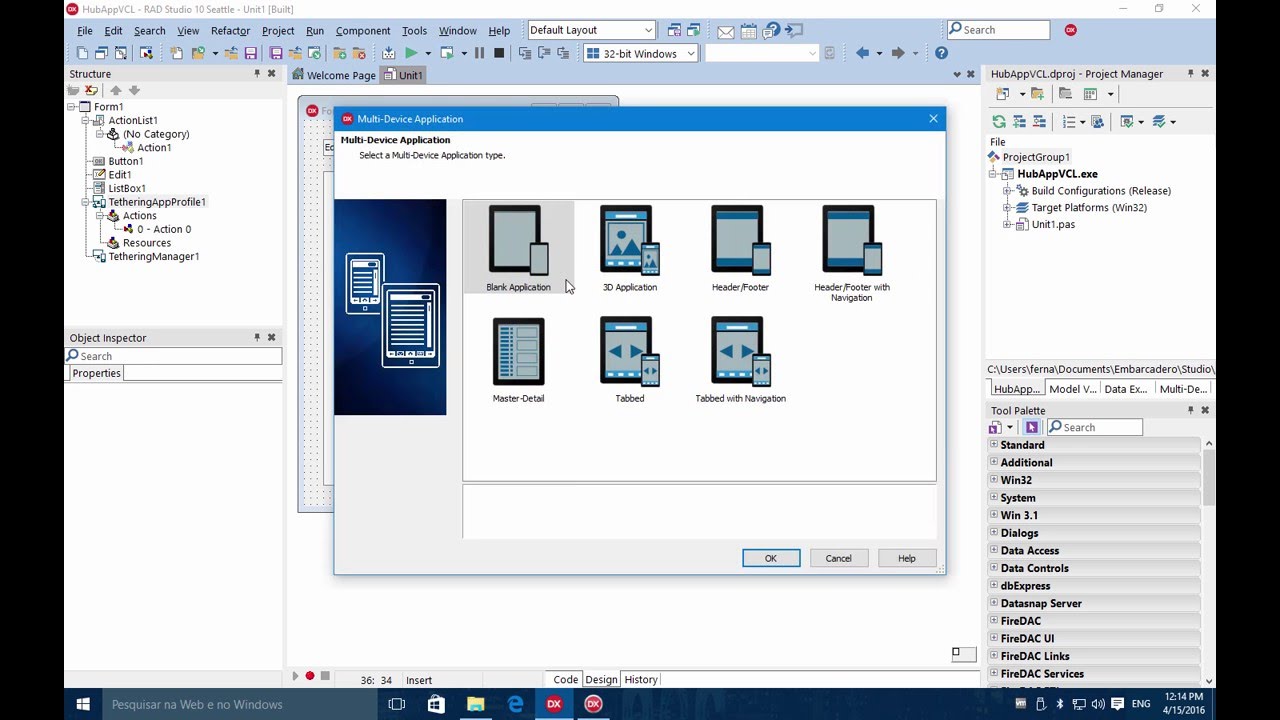The width and height of the screenshot is (1280, 720).
Task: Open the Back arrow history dropdown
Action: point(879,54)
